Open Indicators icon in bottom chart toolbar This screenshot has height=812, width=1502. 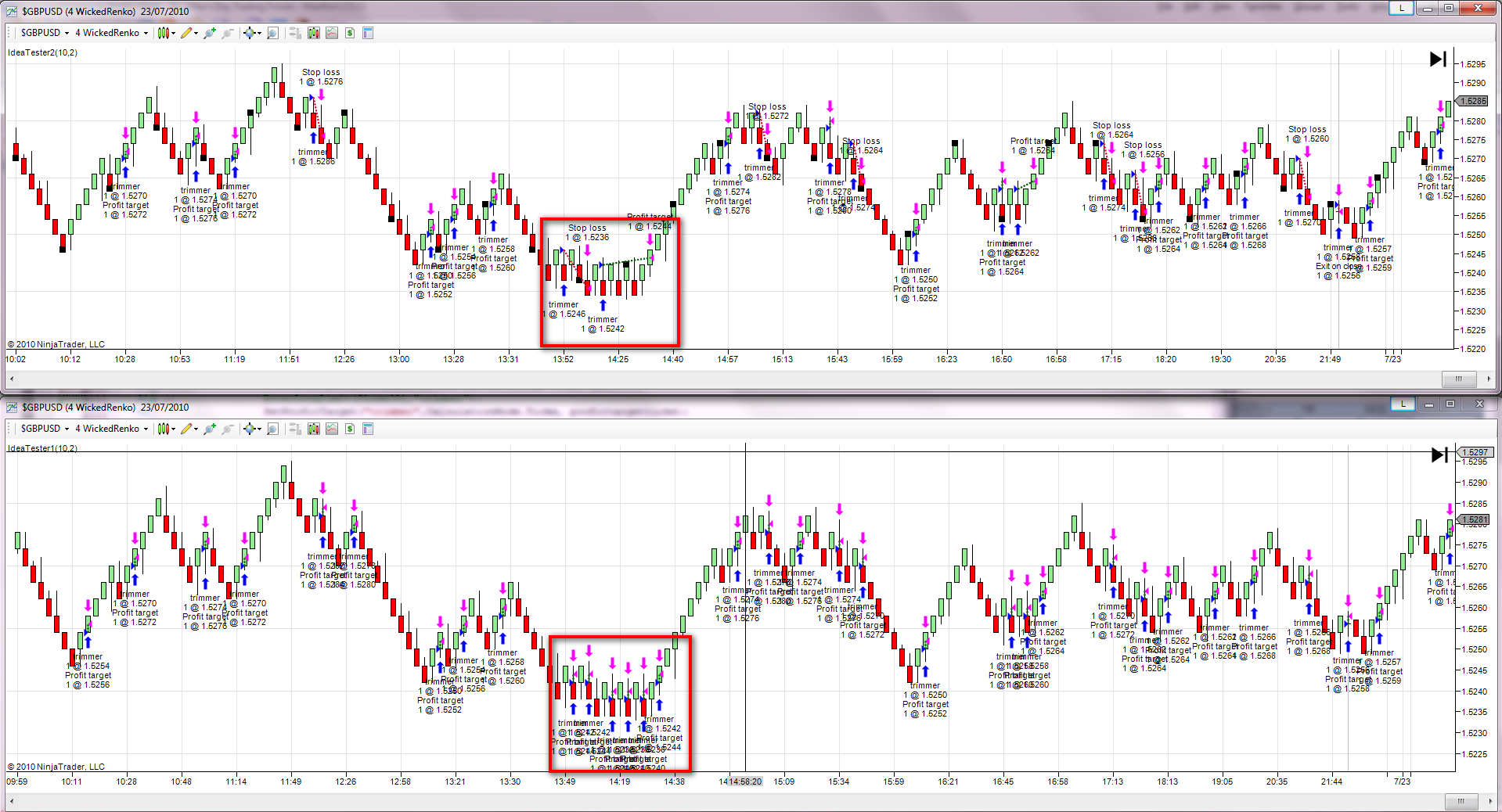click(332, 429)
